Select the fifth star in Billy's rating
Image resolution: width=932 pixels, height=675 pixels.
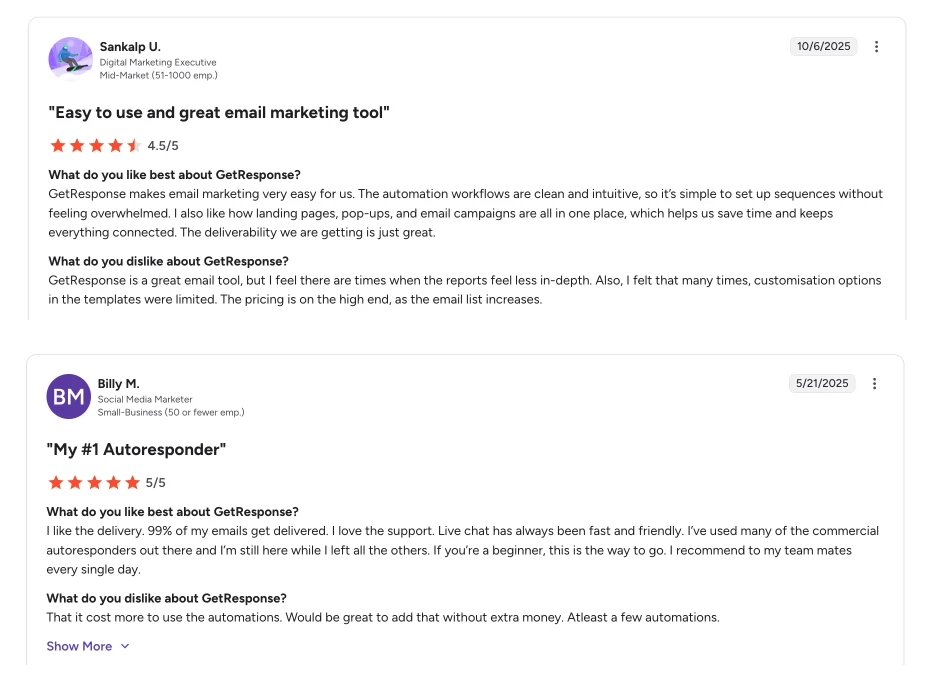point(133,482)
